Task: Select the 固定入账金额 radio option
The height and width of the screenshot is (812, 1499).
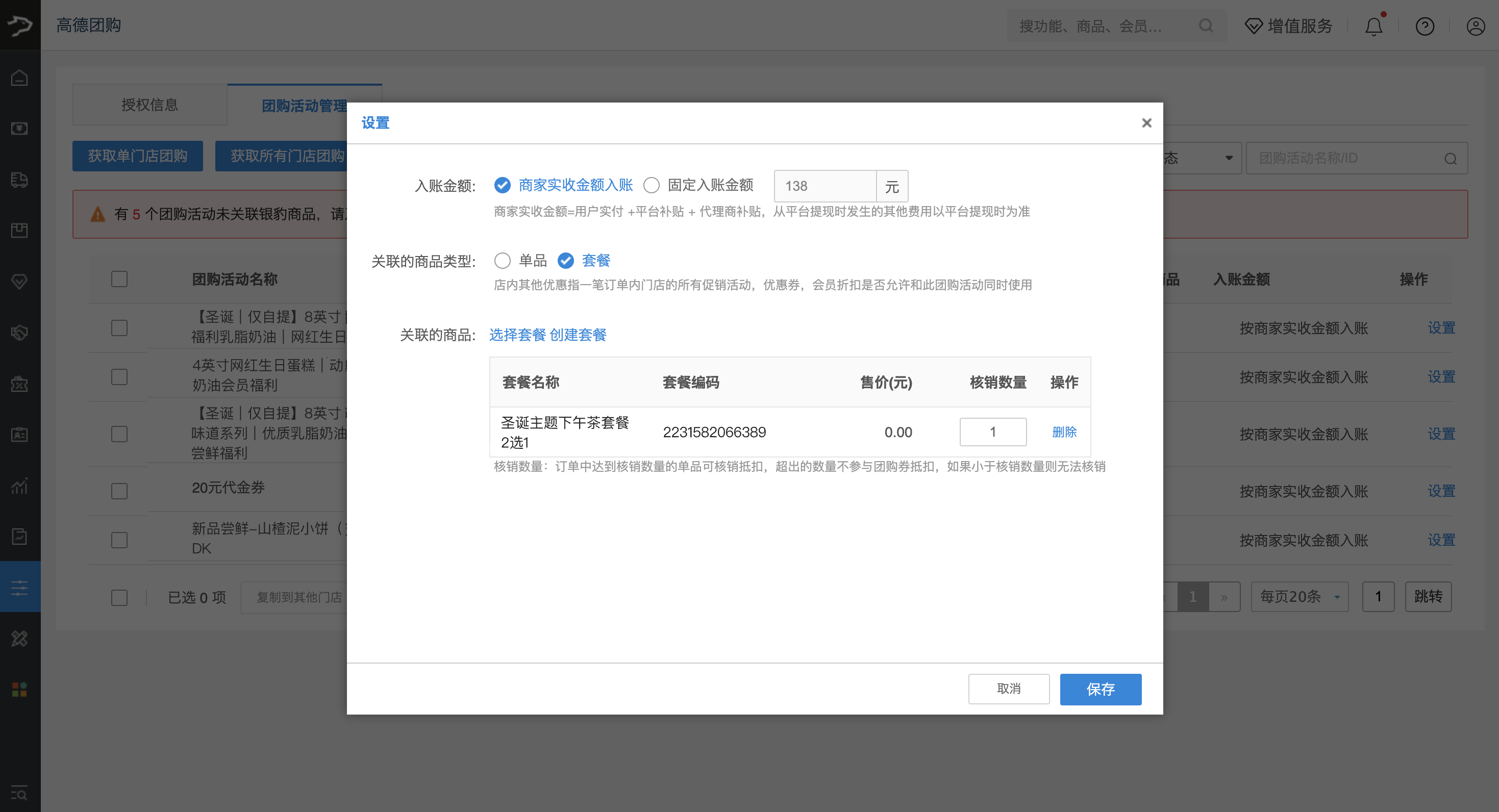Action: (651, 186)
